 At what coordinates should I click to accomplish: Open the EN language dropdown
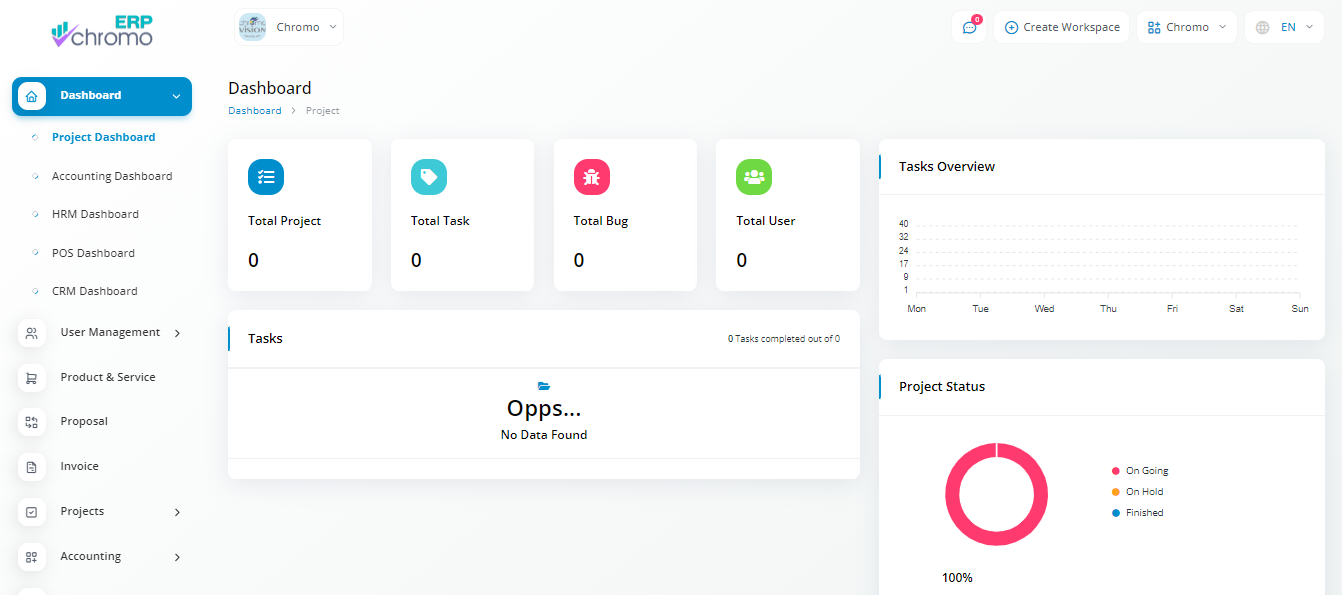point(1284,27)
